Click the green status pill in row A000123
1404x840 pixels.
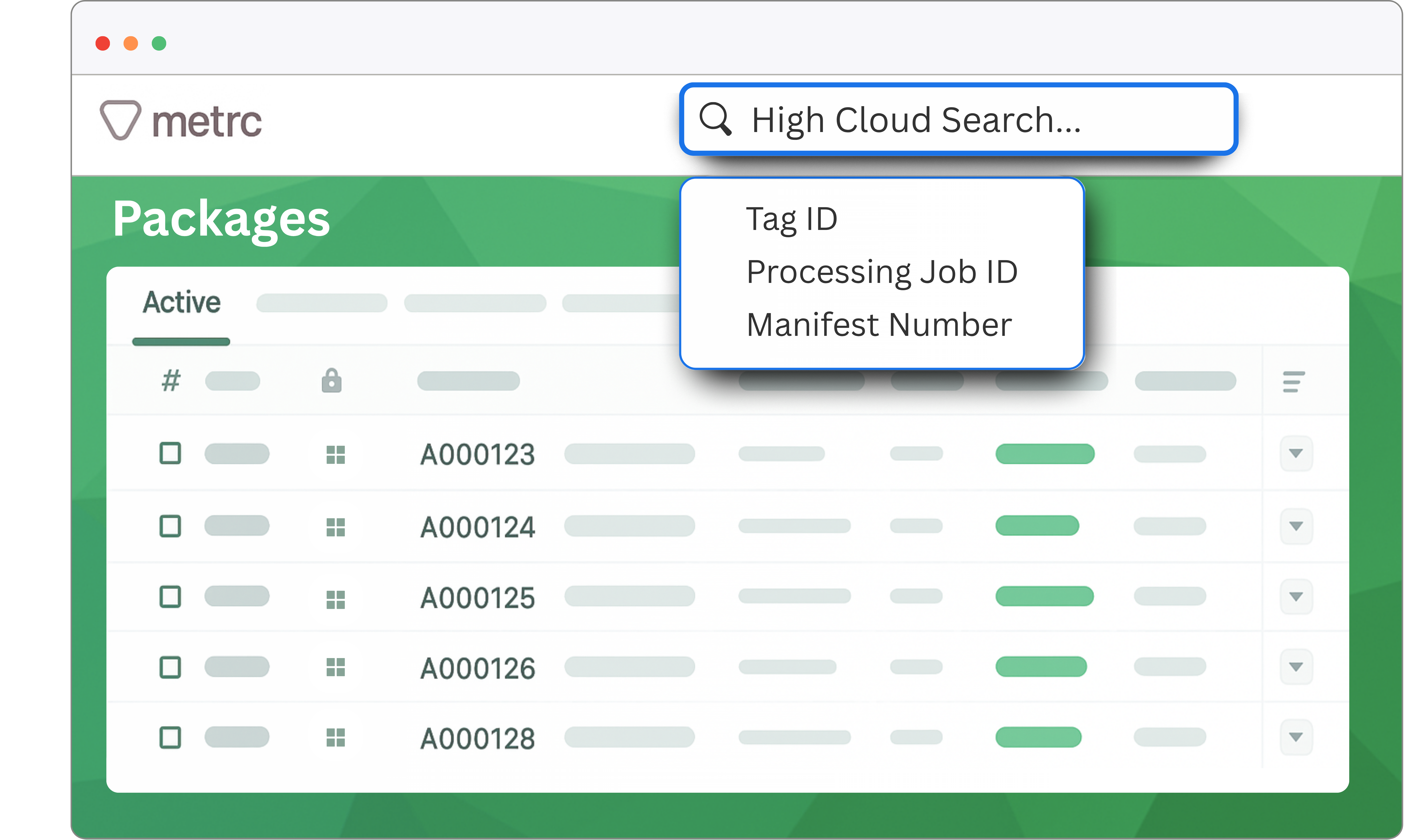coord(1045,454)
